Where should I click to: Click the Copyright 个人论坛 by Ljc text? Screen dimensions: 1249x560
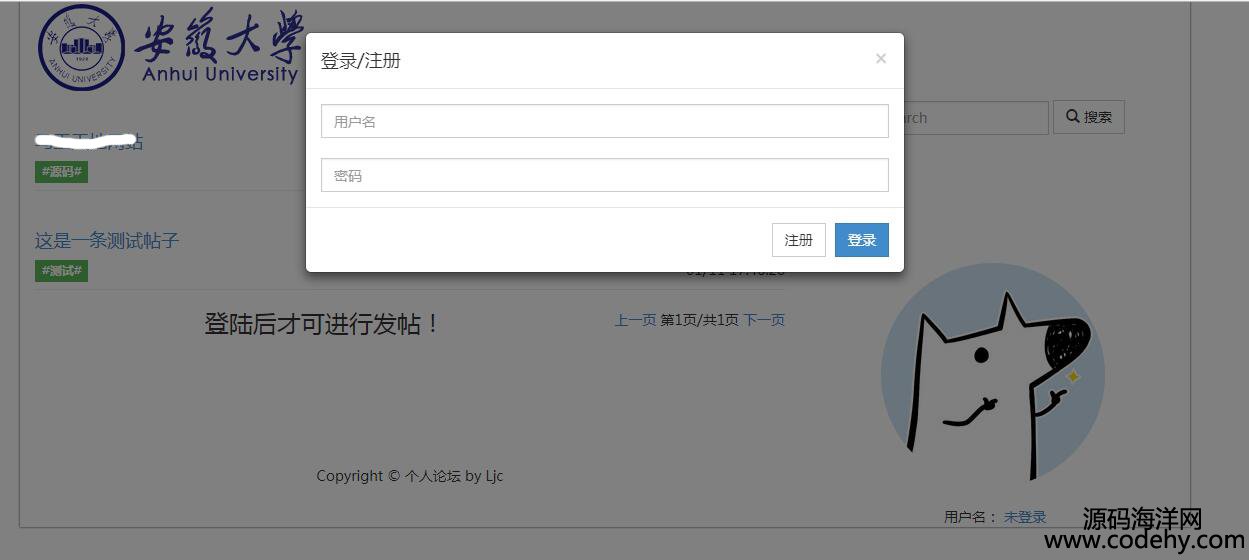coord(410,476)
